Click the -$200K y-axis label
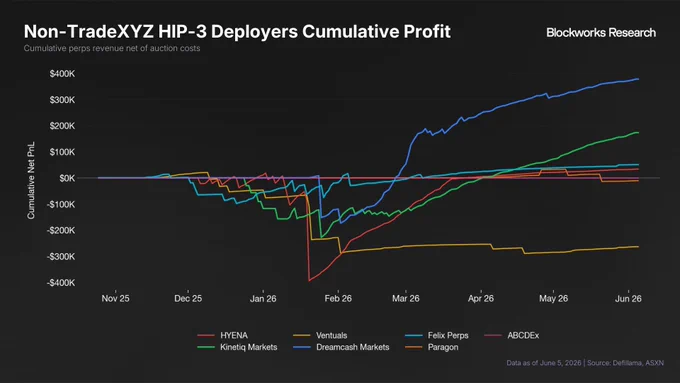The image size is (680, 383). (61, 230)
